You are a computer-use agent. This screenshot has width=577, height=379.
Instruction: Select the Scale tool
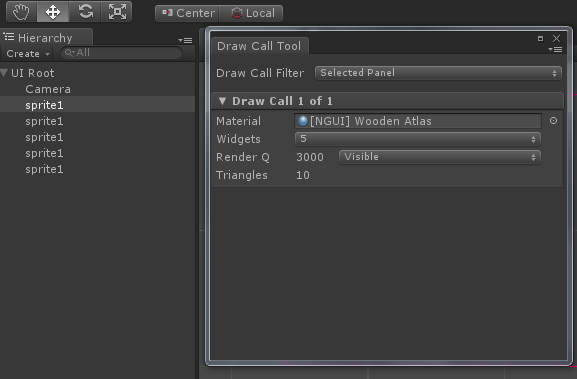click(117, 12)
